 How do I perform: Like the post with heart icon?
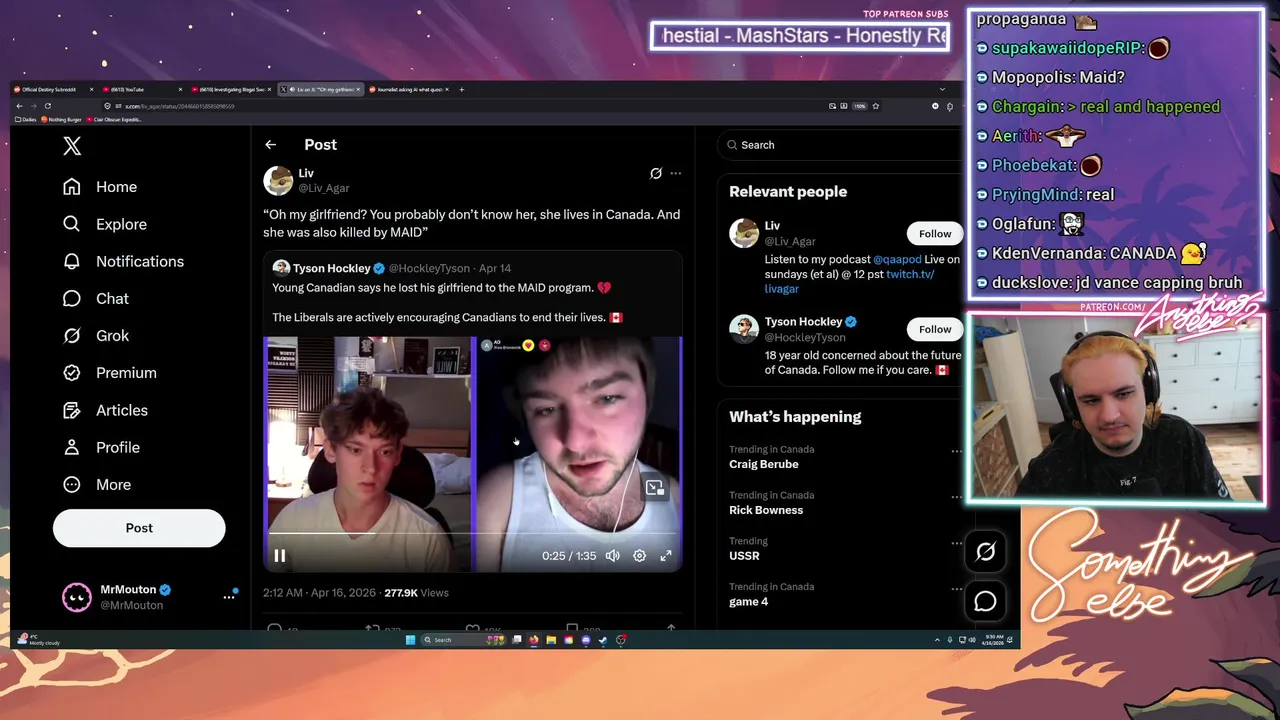472,629
